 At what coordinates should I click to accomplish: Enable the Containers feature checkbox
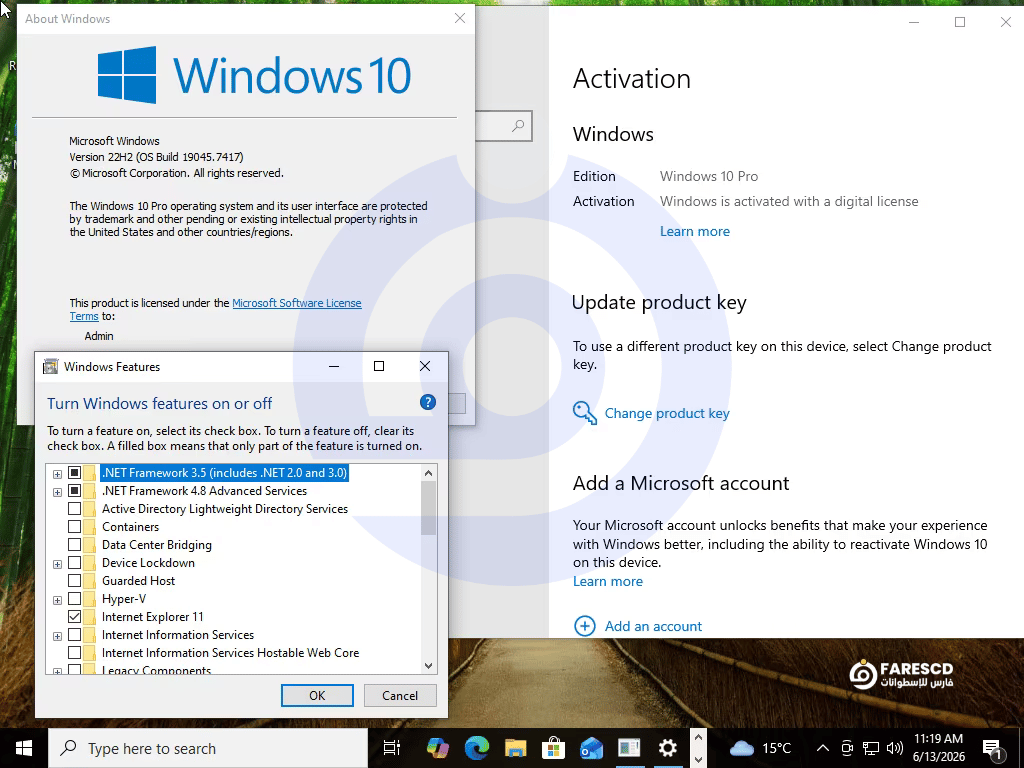click(74, 526)
